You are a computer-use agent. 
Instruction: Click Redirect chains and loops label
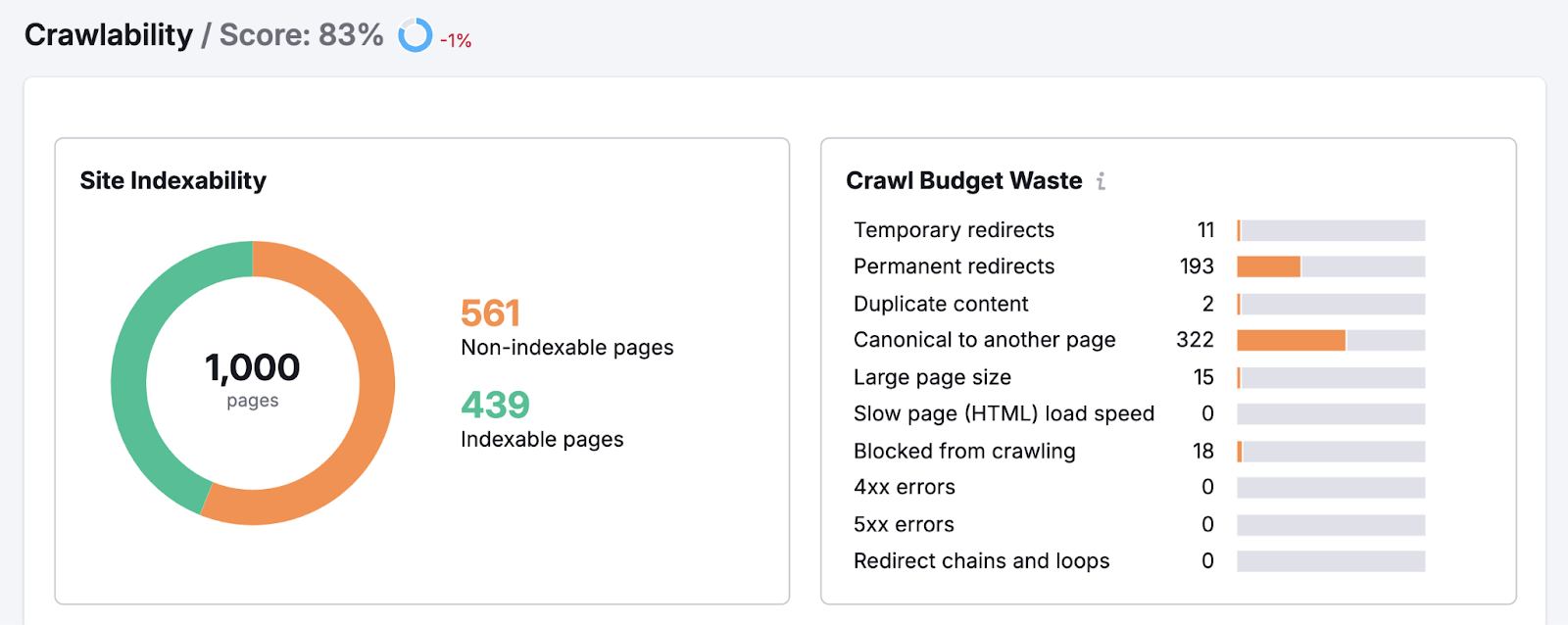click(981, 560)
